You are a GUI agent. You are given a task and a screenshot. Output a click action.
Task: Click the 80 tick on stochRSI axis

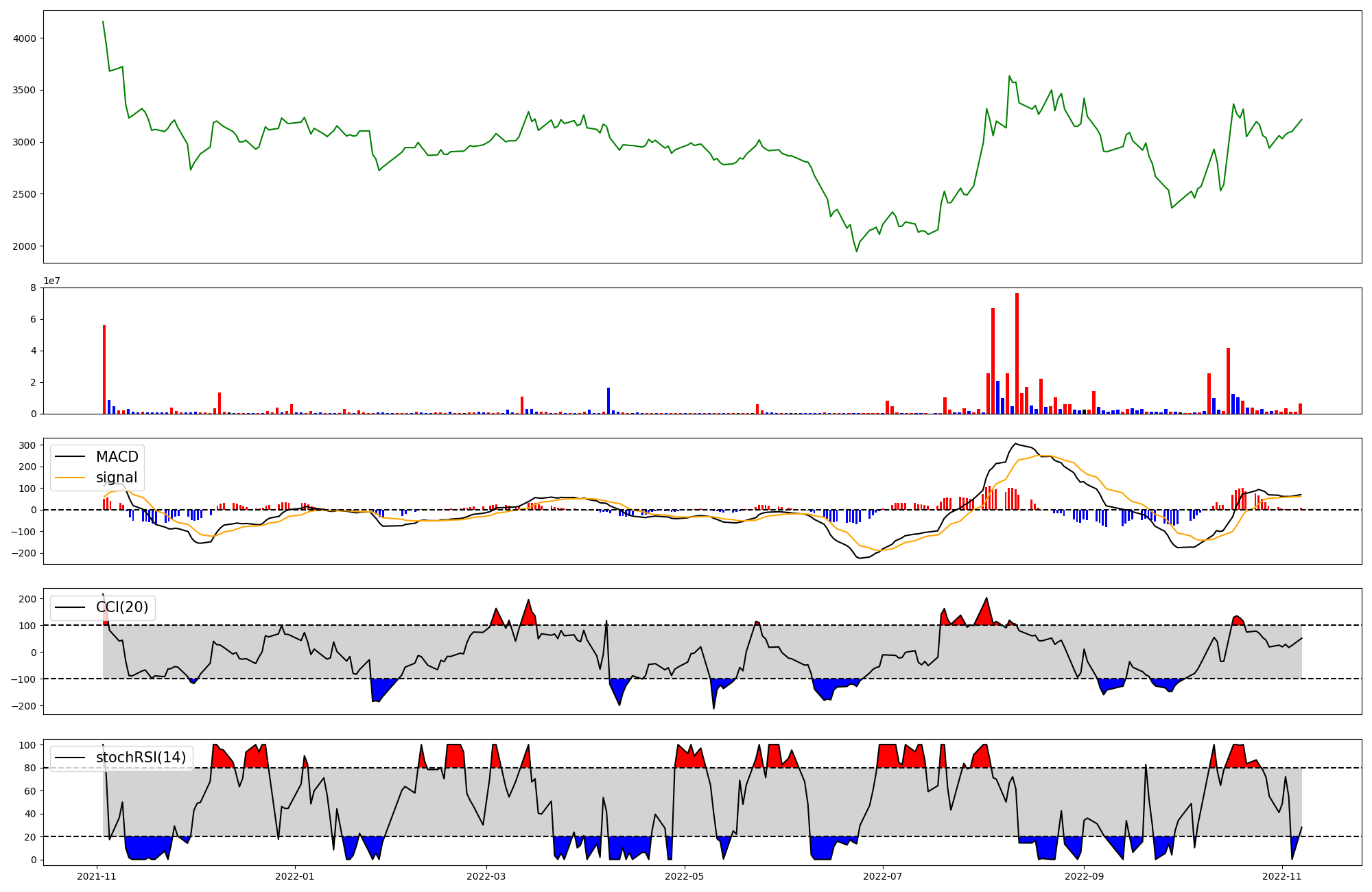coord(30,768)
